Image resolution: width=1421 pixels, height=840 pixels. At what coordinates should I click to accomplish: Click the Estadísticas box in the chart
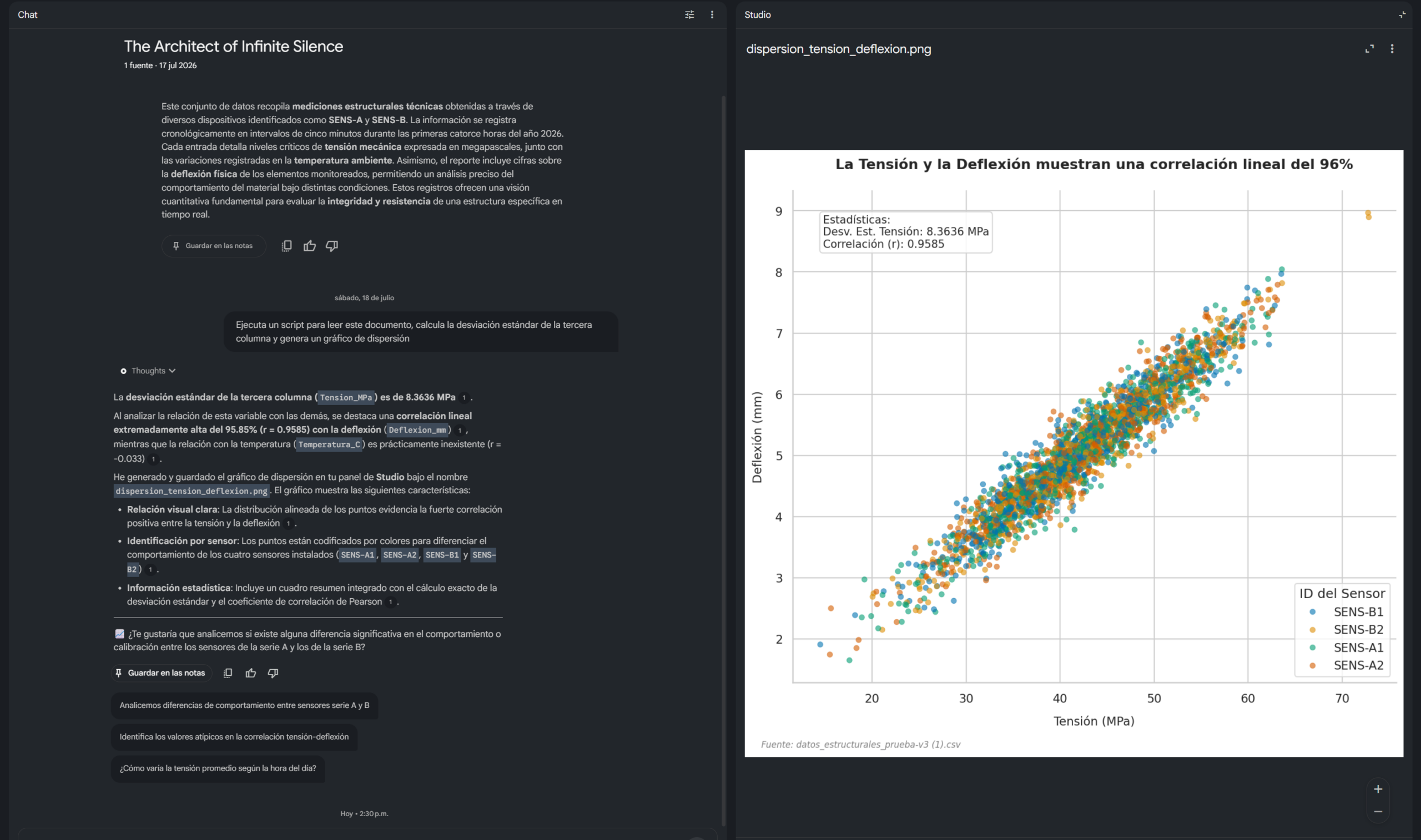point(905,232)
